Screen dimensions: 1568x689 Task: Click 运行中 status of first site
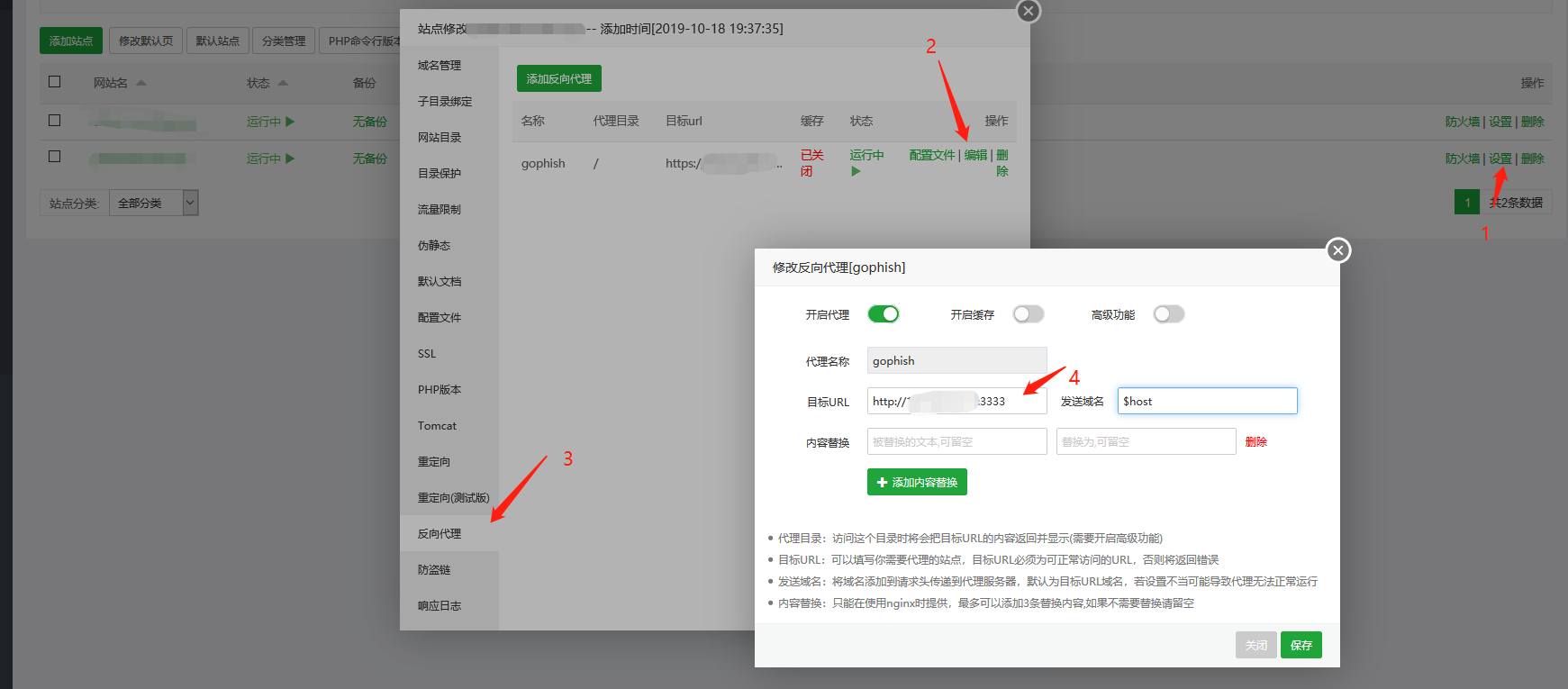click(x=270, y=122)
